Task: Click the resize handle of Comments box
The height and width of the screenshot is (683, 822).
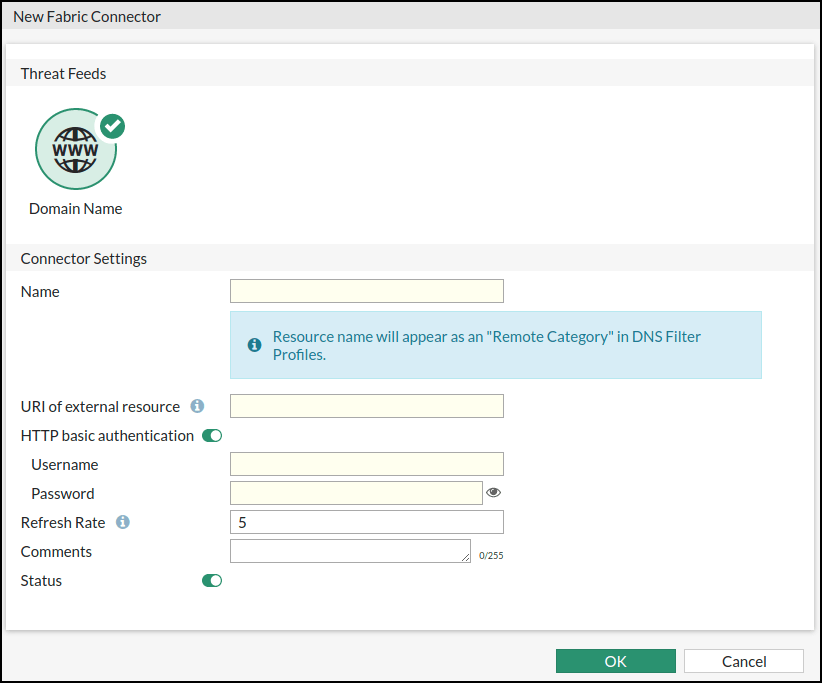Action: click(466, 558)
